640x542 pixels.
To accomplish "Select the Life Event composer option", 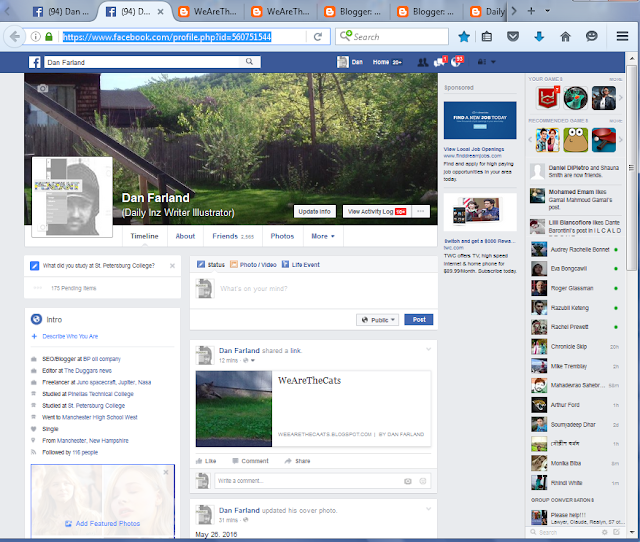I will coord(301,265).
